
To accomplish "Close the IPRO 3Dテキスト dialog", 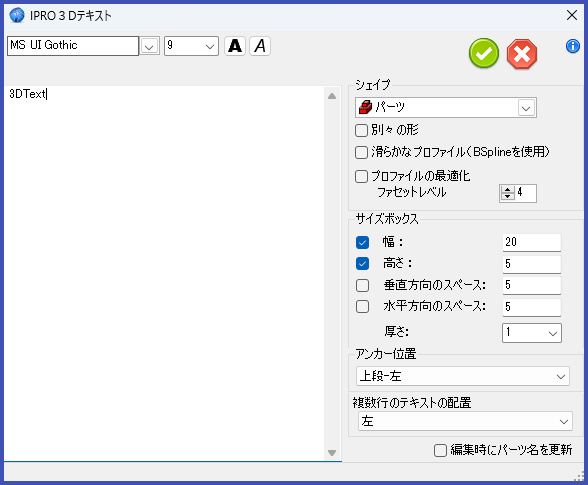I will tap(572, 15).
